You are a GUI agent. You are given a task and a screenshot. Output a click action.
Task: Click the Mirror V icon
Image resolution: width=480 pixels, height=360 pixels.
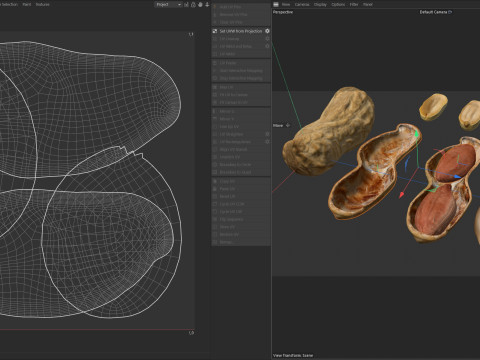tap(215, 119)
